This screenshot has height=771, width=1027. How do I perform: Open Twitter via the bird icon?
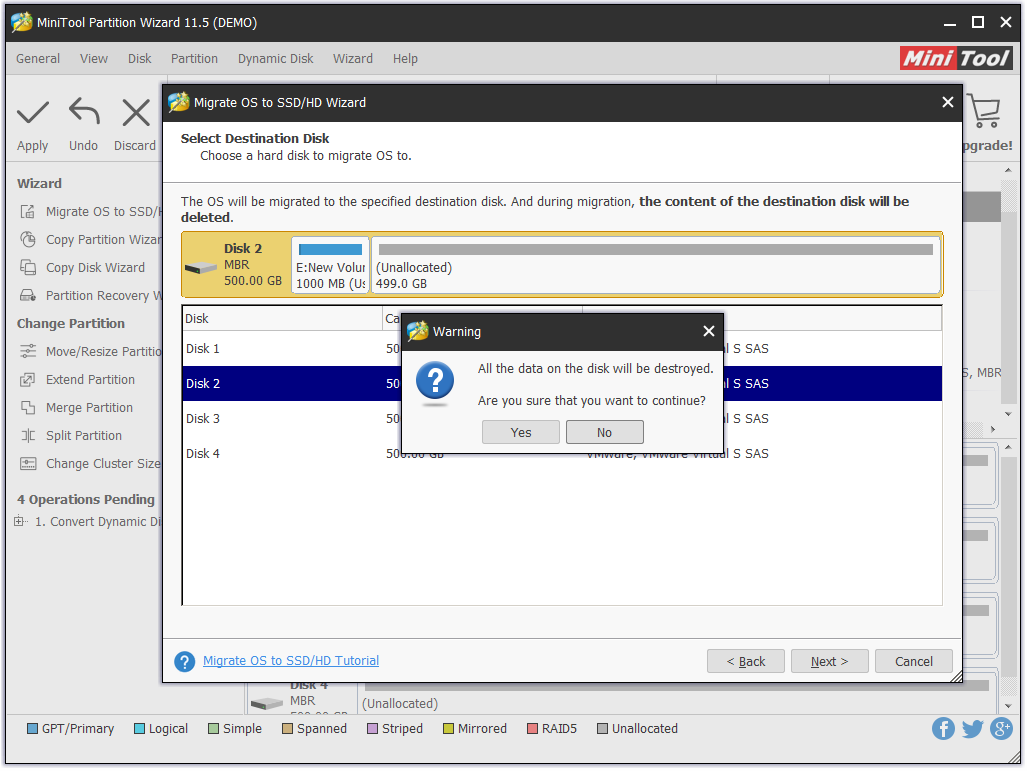click(973, 728)
